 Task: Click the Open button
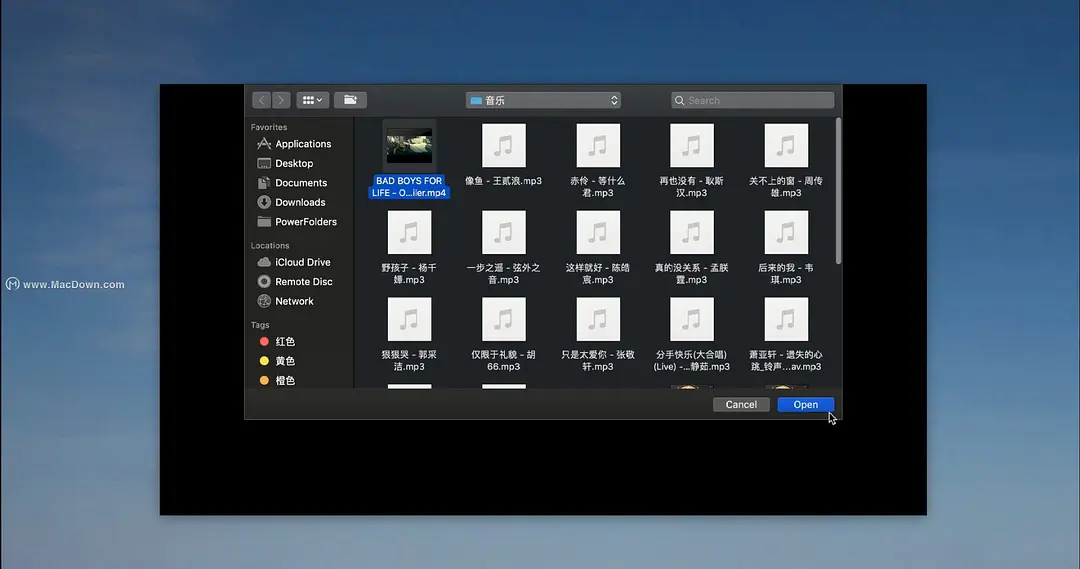tap(805, 404)
